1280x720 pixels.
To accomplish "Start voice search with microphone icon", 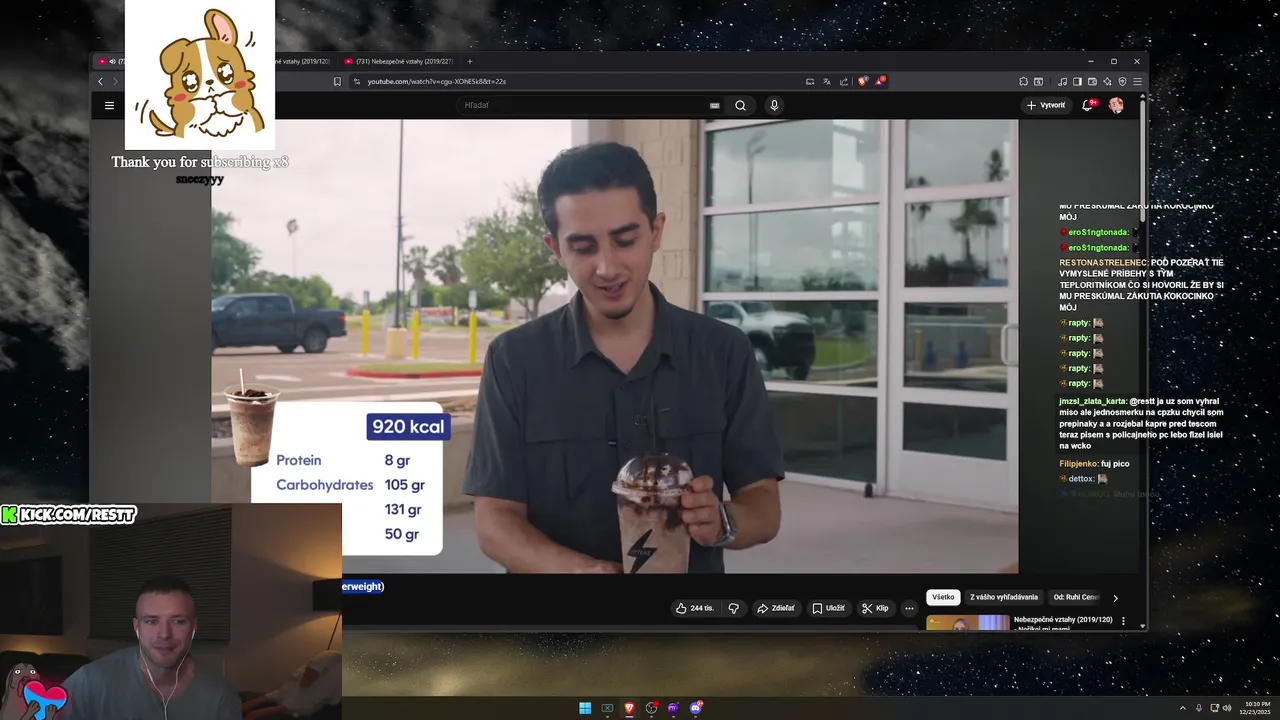I will [774, 105].
